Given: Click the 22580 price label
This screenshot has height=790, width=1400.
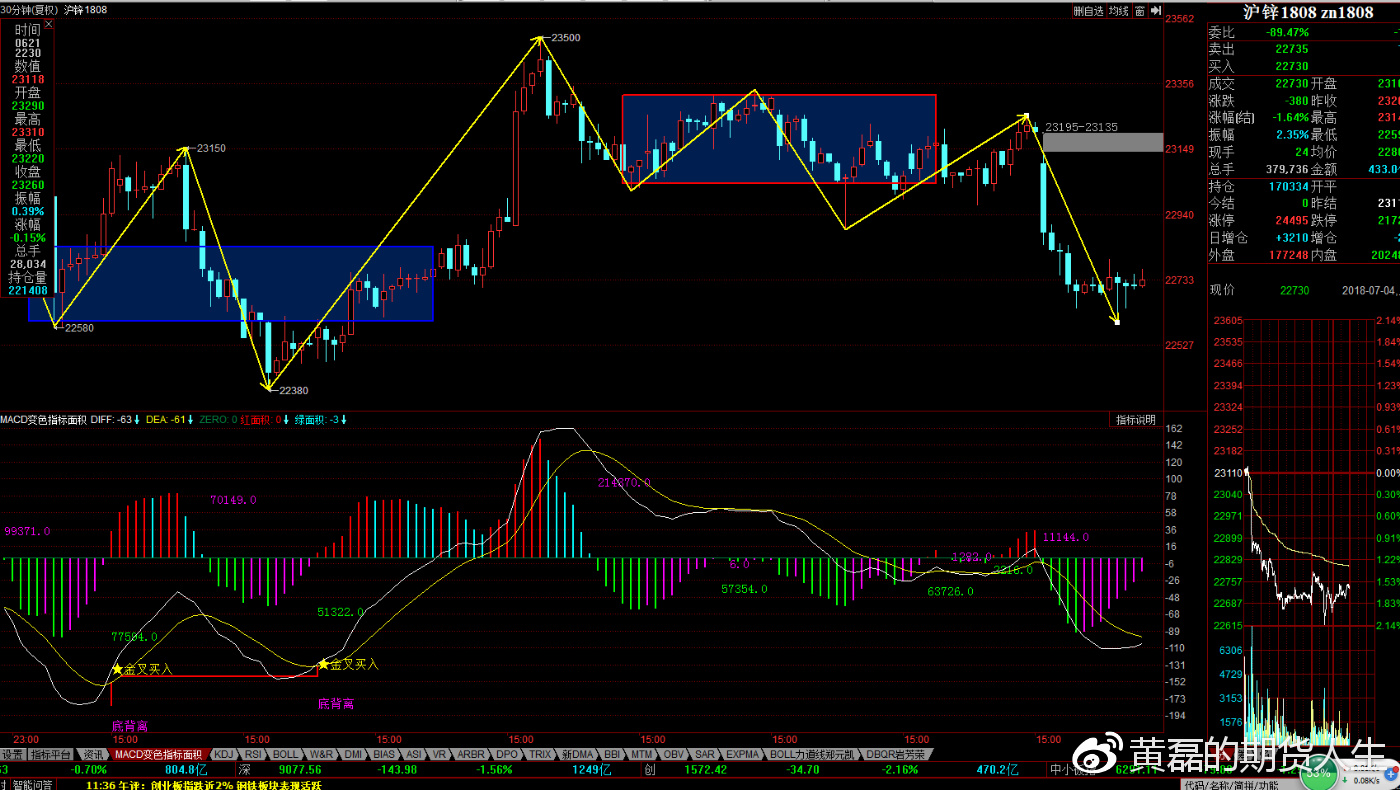Looking at the screenshot, I should [x=79, y=327].
